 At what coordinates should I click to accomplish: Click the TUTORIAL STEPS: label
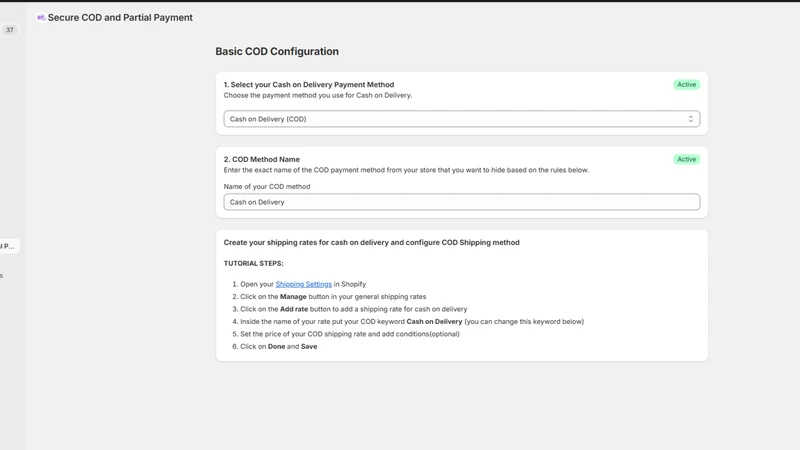pyautogui.click(x=254, y=263)
